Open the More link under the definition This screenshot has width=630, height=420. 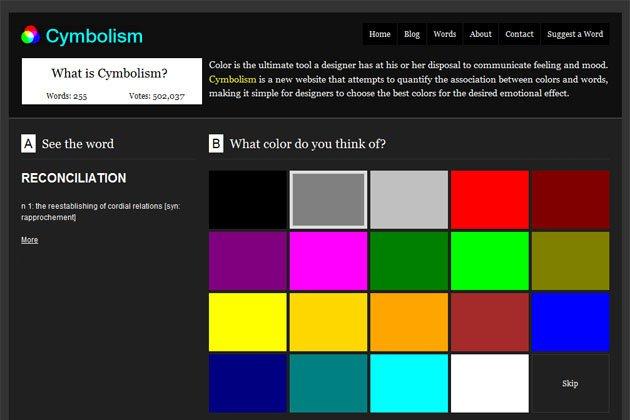29,240
